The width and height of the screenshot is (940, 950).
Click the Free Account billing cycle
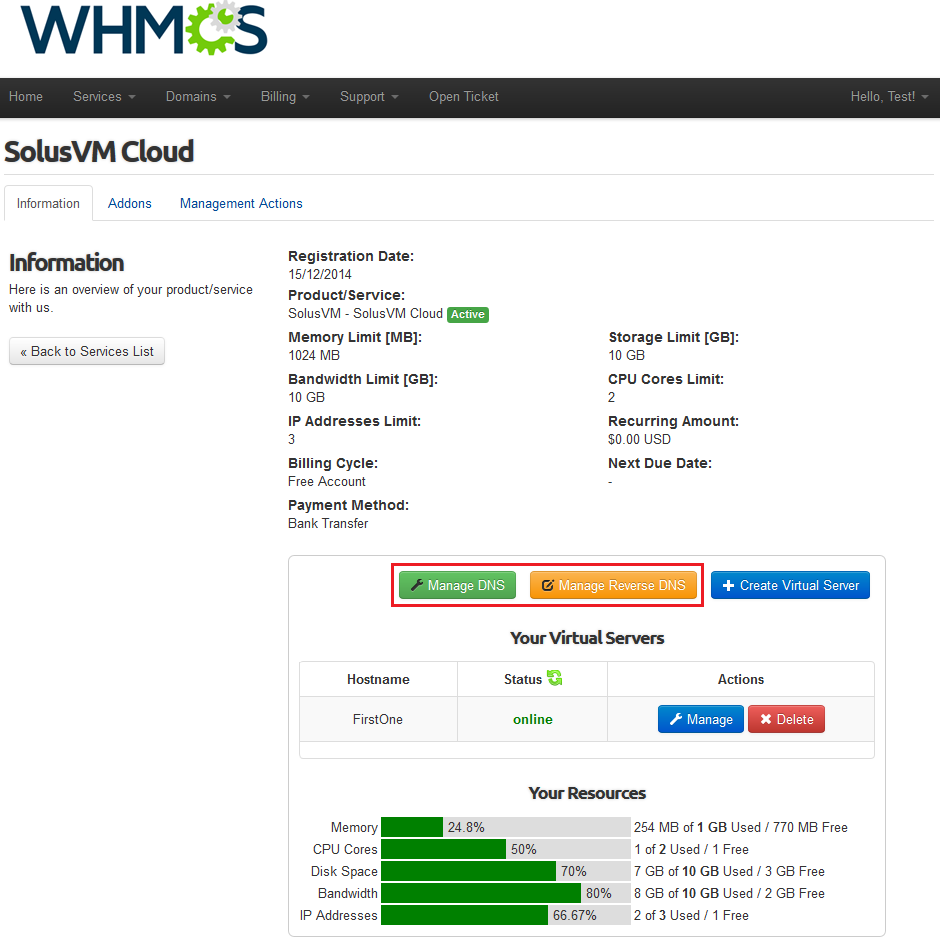click(x=327, y=482)
